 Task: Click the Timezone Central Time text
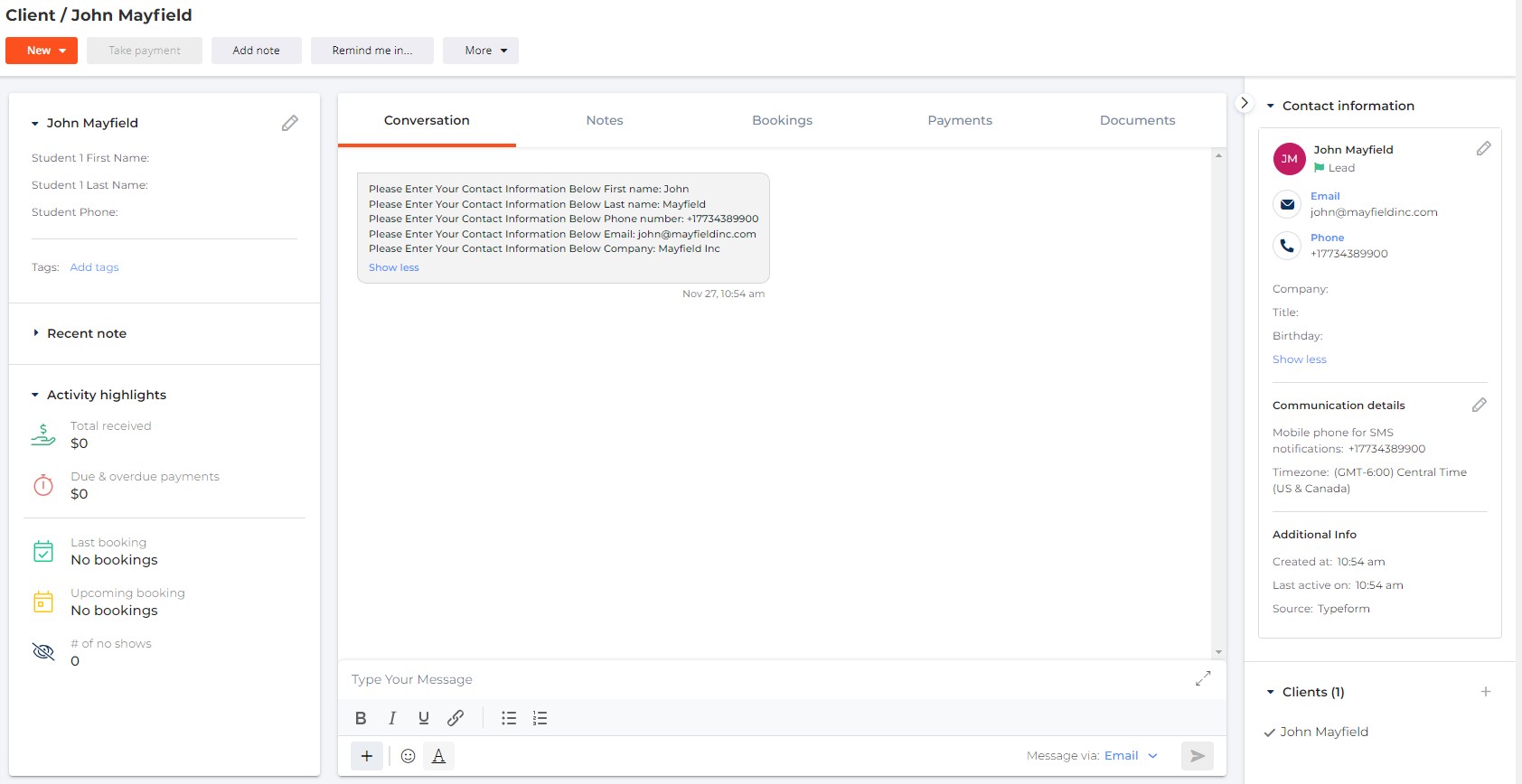pyautogui.click(x=1369, y=481)
